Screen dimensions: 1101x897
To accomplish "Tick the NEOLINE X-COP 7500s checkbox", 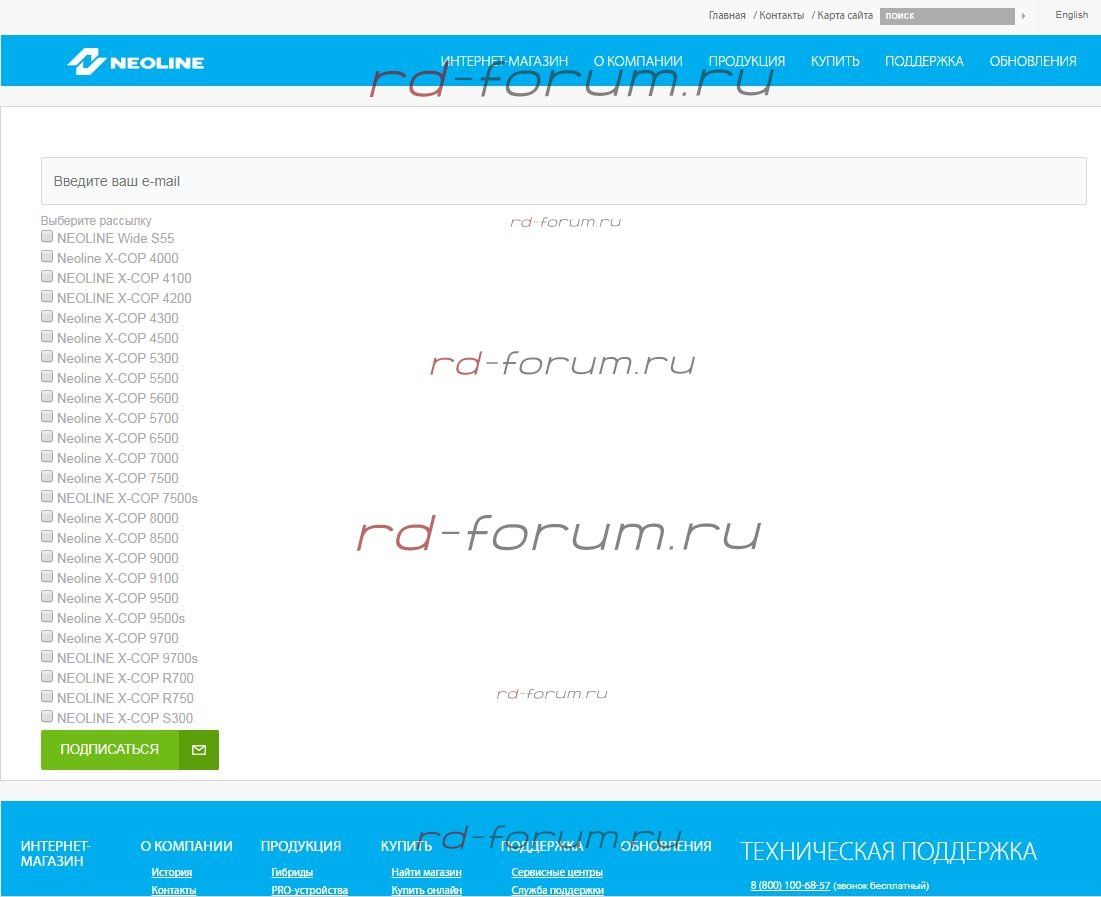I will coord(47,497).
